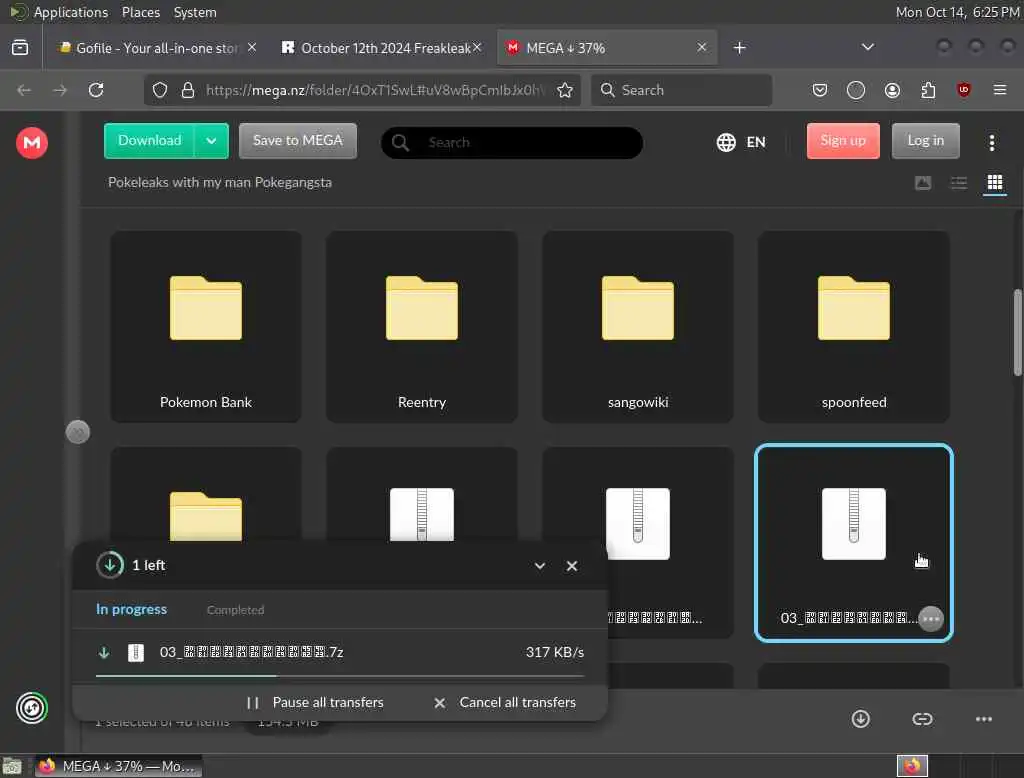Focus the Firefox search box
This screenshot has width=1024, height=778.
[x=681, y=89]
